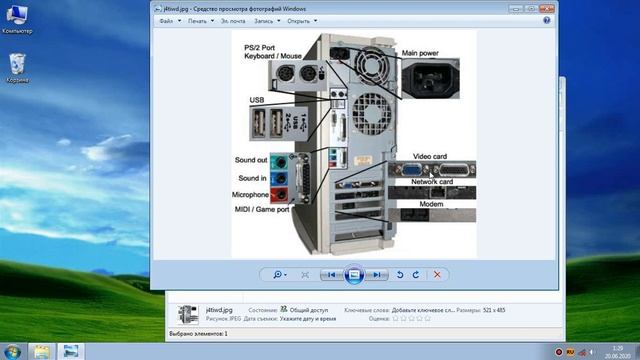Click dimensions value 521 x 485
This screenshot has width=640, height=360.
coord(494,310)
